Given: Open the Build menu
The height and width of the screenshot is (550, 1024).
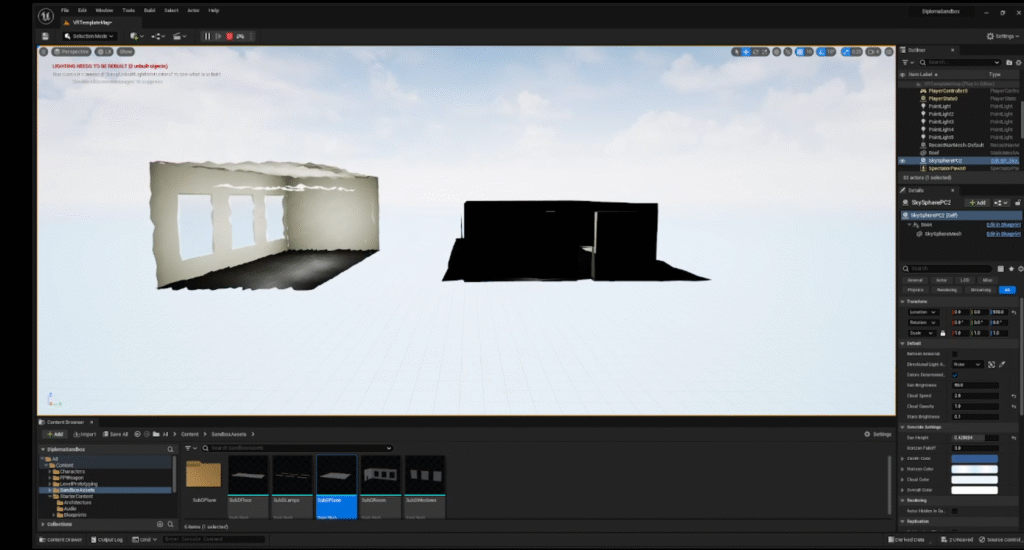Looking at the screenshot, I should pyautogui.click(x=148, y=10).
